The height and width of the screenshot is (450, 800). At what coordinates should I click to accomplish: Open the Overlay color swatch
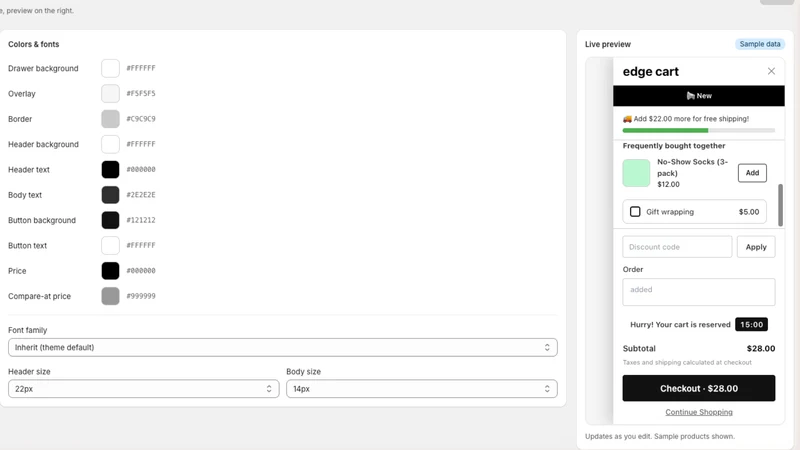[x=110, y=93]
